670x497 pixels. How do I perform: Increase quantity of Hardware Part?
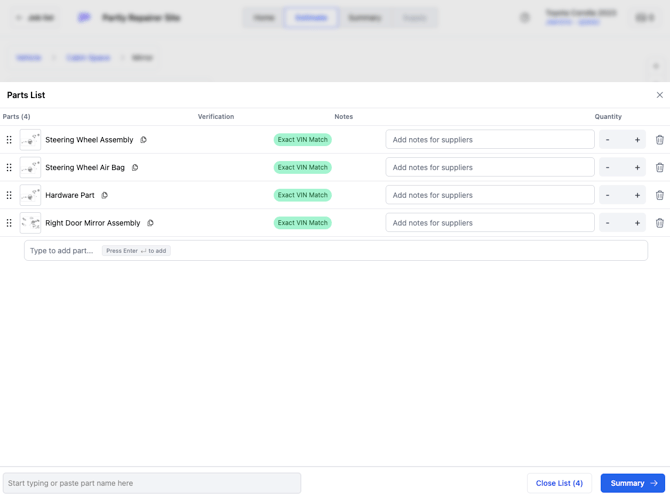637,195
